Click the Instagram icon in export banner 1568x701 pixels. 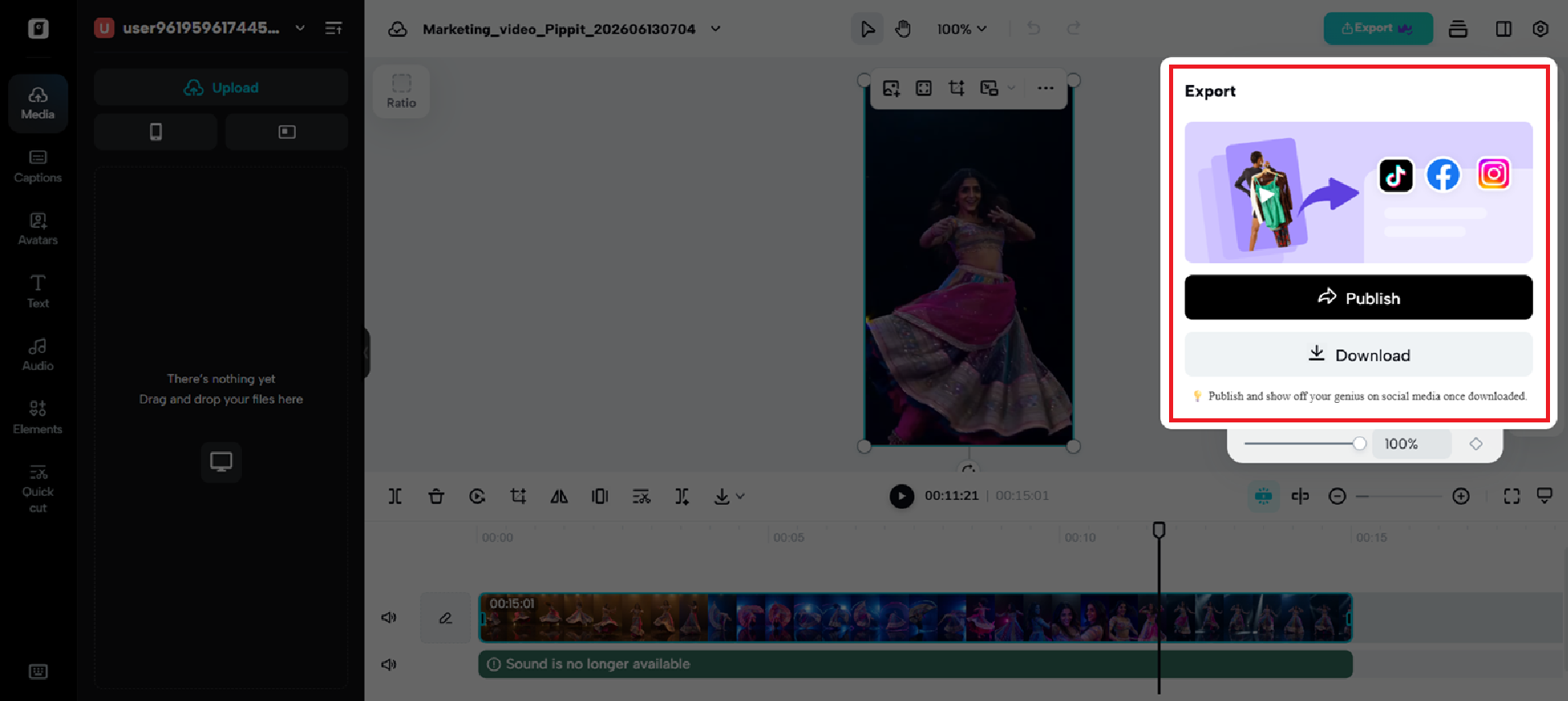click(1494, 173)
